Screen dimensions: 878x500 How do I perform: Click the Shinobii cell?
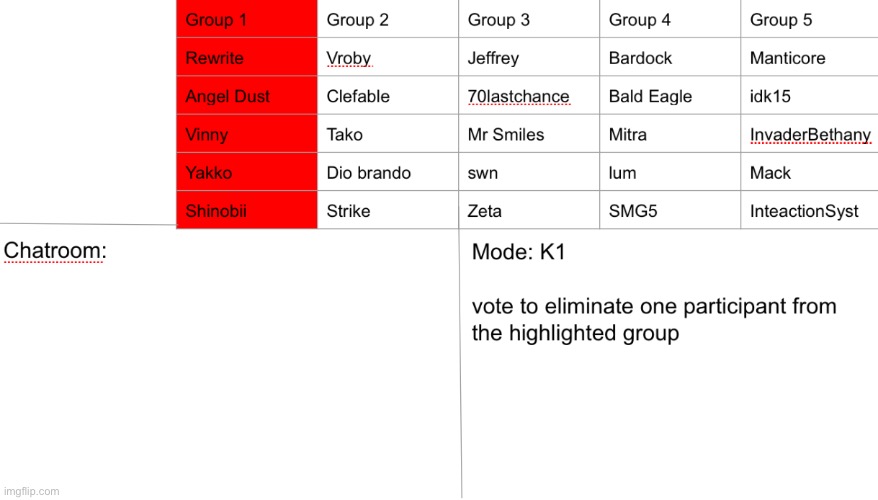click(x=247, y=211)
